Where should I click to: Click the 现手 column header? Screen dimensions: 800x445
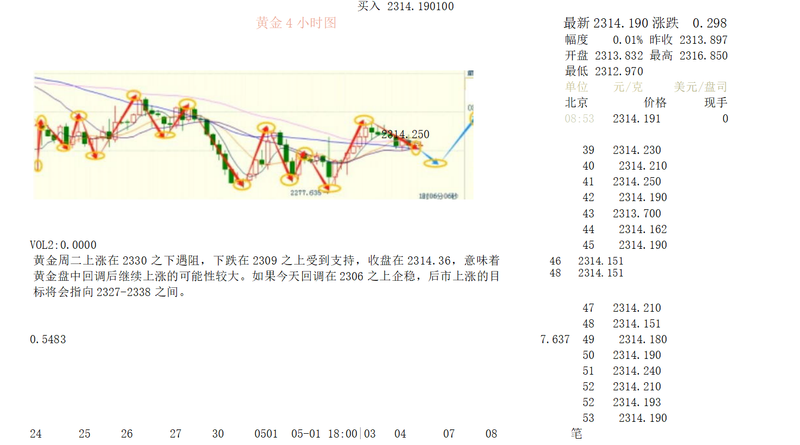pos(715,103)
